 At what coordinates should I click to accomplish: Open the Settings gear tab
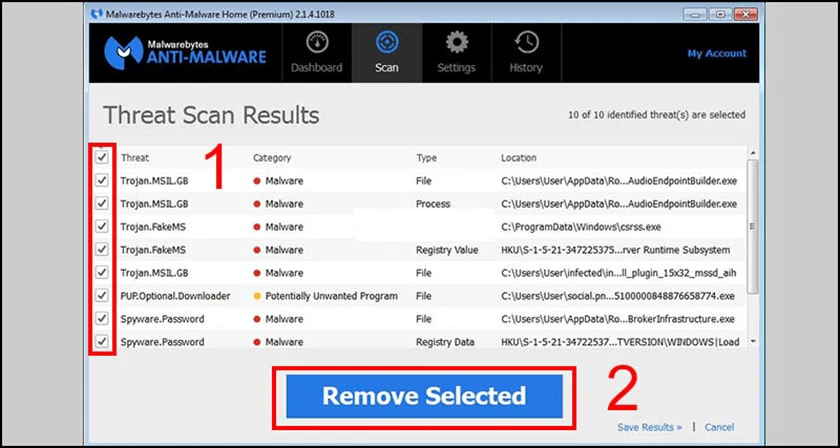coord(456,53)
